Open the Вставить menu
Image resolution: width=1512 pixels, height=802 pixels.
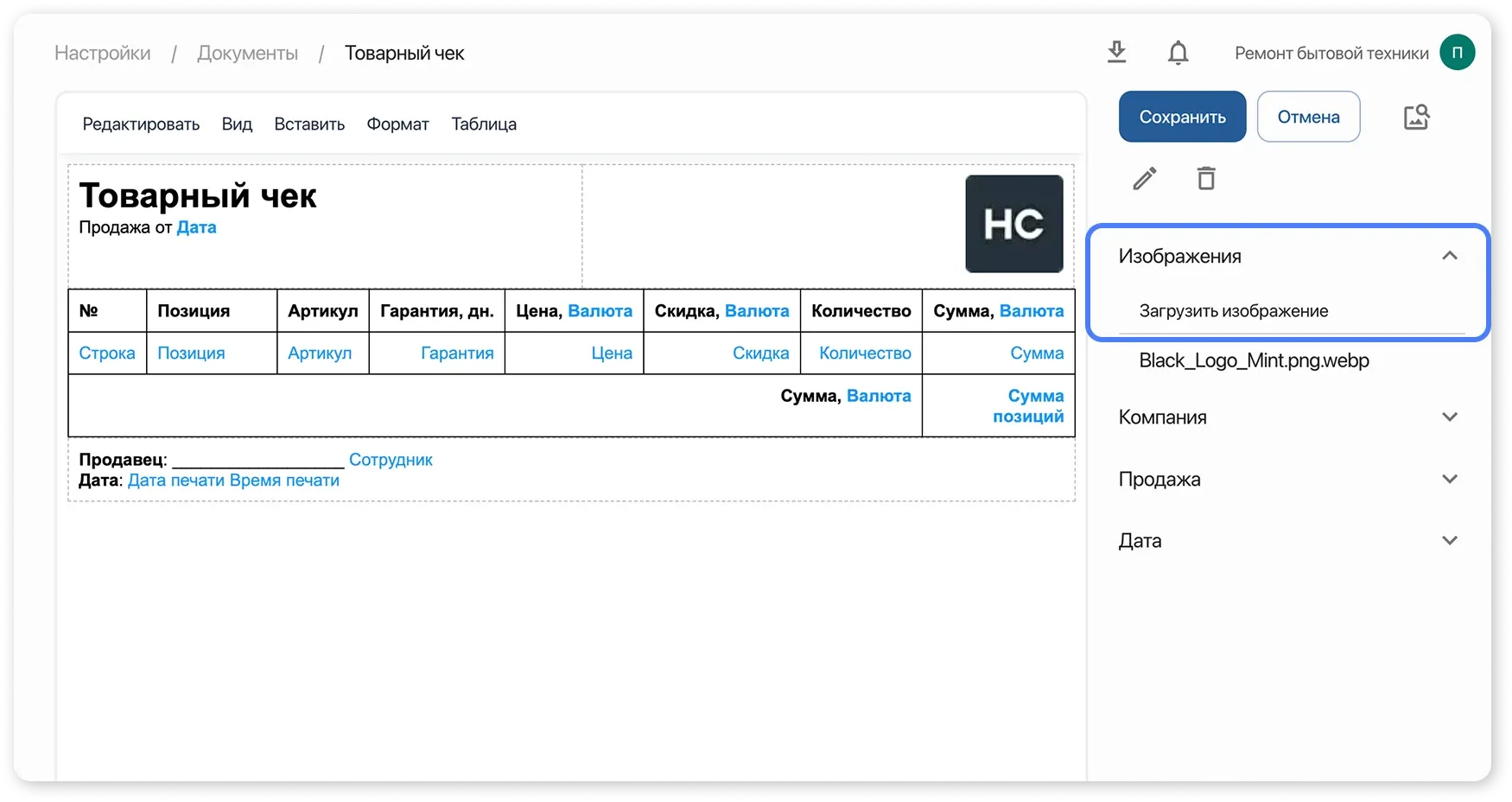pyautogui.click(x=308, y=124)
